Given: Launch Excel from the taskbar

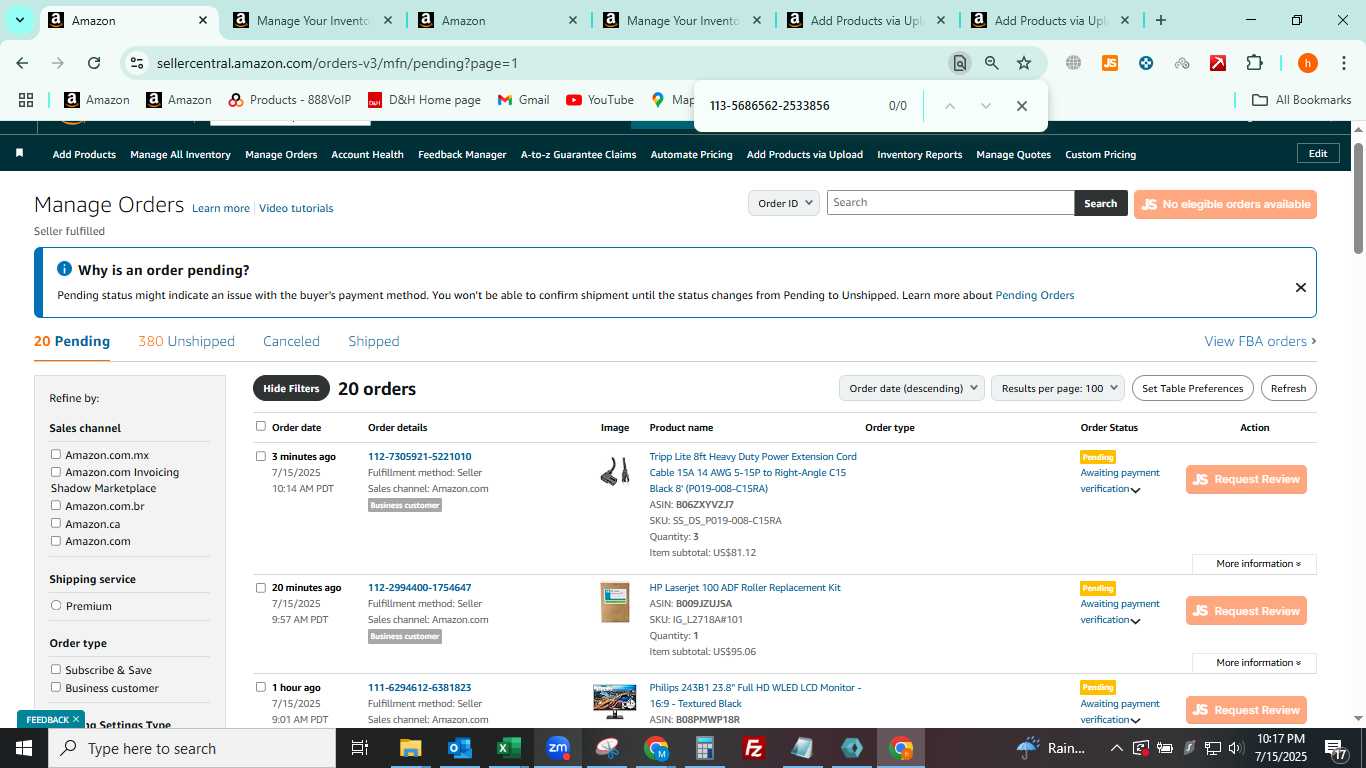Looking at the screenshot, I should click(508, 748).
